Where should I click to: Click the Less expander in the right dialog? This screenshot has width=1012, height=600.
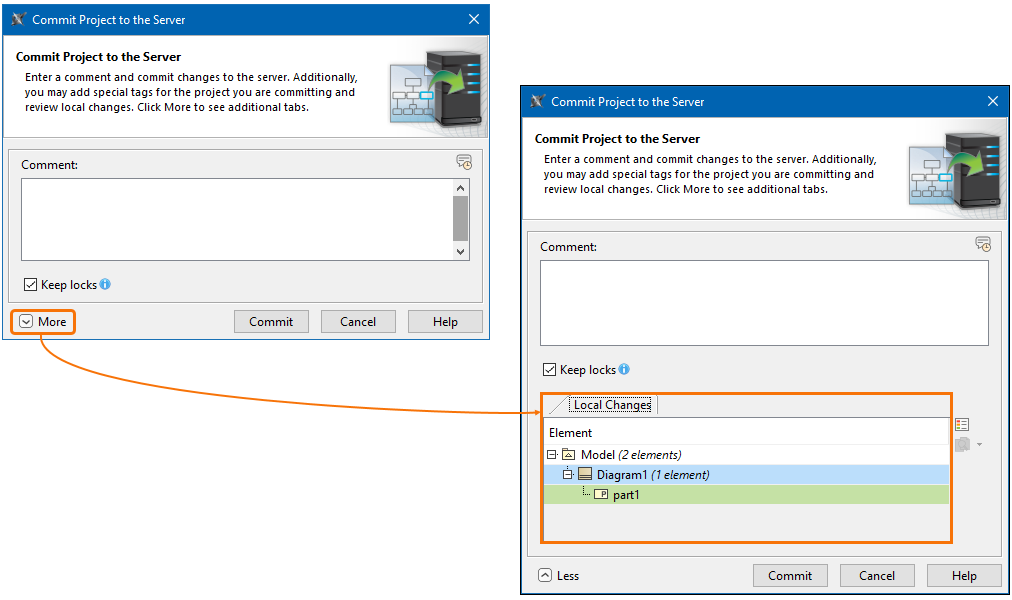coord(559,575)
